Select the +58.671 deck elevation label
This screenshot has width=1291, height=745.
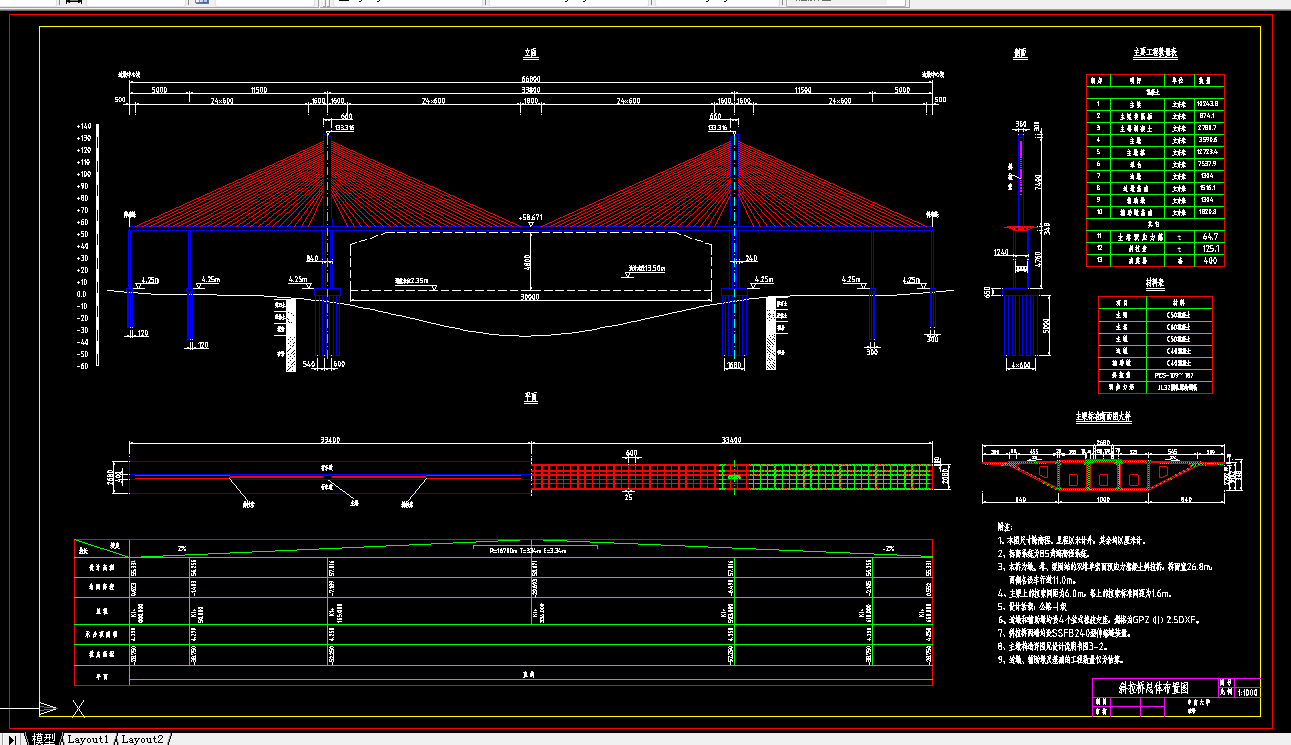pos(533,217)
